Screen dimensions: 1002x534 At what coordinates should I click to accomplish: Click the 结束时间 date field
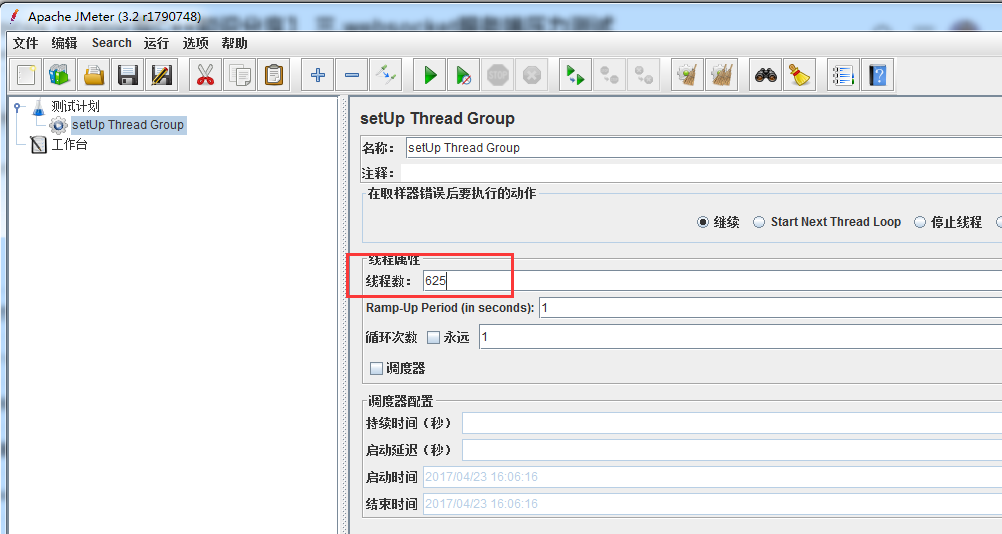pos(713,504)
